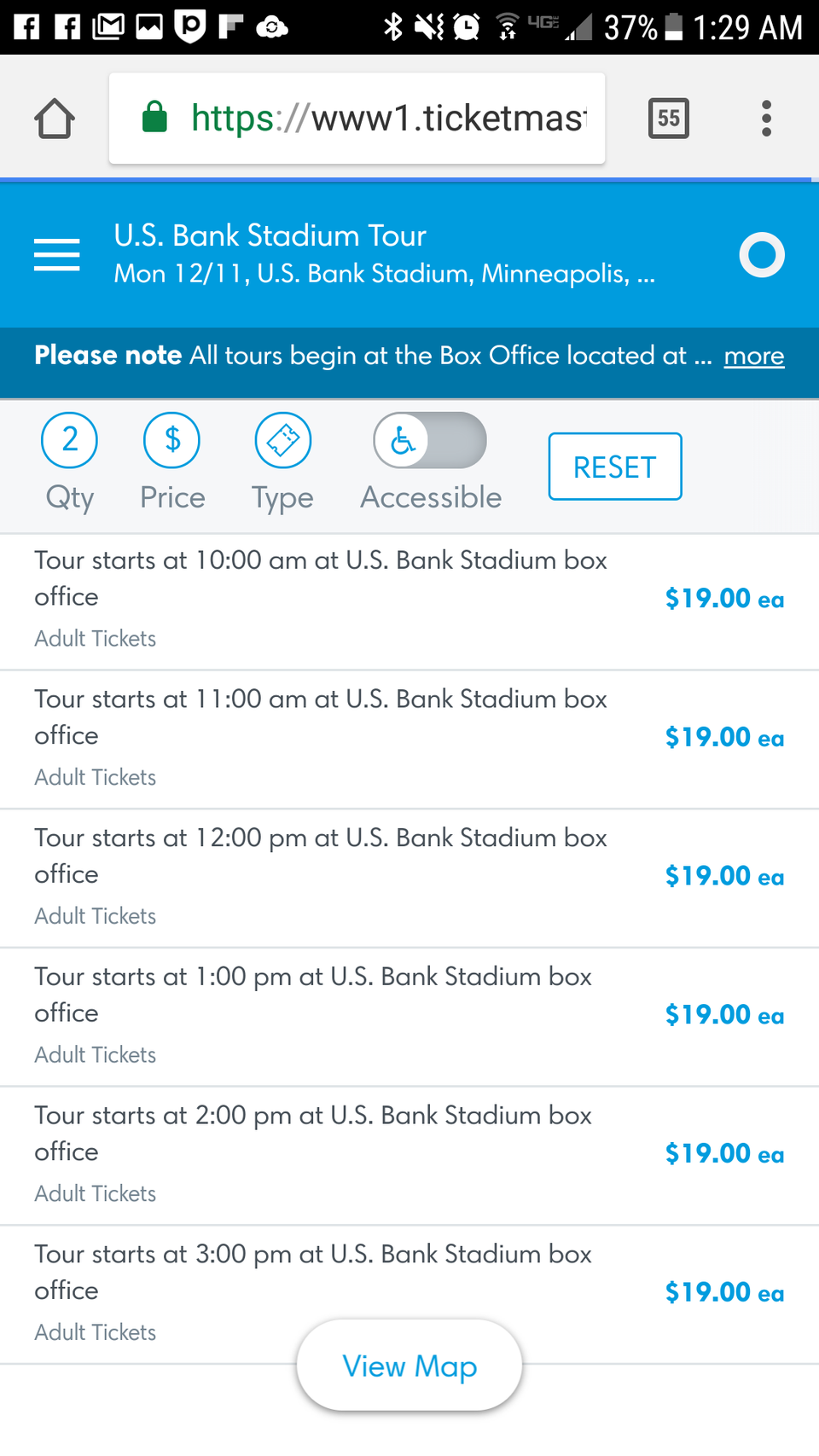Tap the $19.00 price of 3:00 pm tour
Screen dimensions: 819x1456
pos(723,1292)
